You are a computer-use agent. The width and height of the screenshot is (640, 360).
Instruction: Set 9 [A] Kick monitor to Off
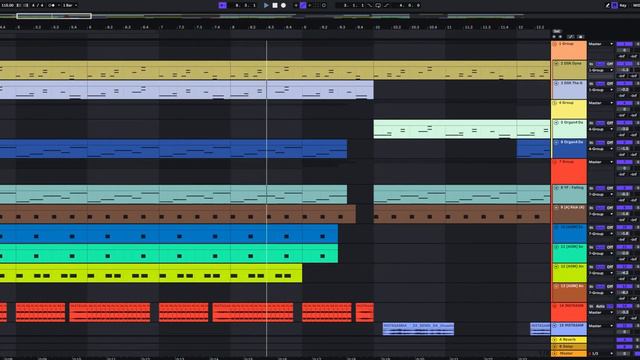point(610,208)
